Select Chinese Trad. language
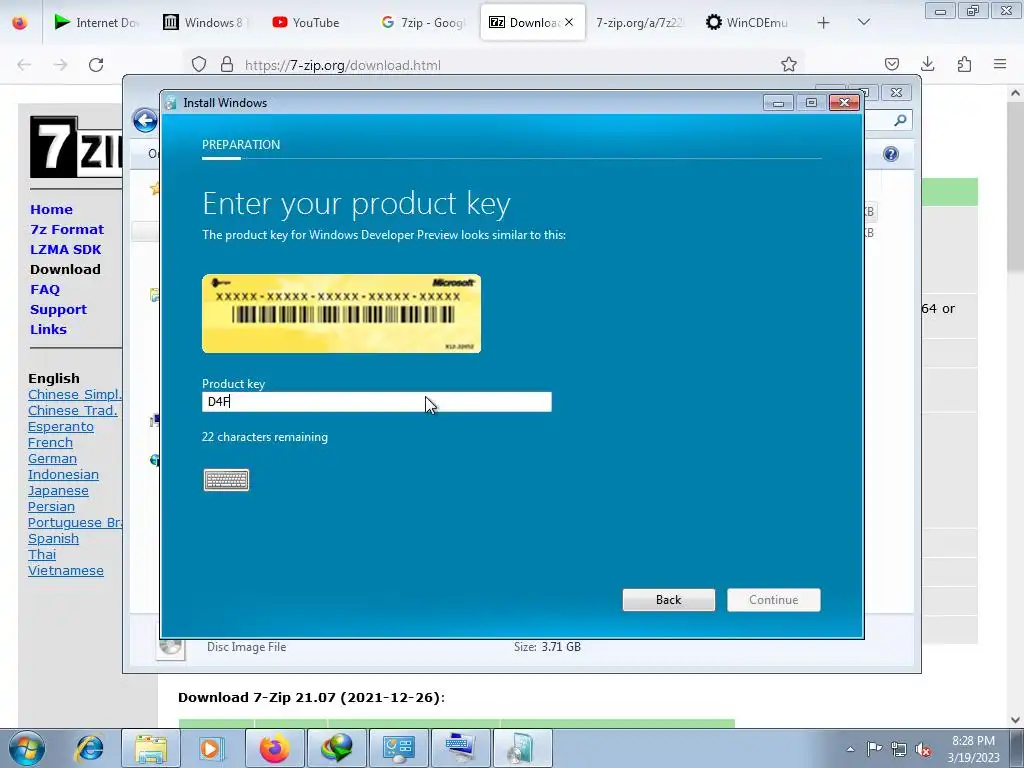Viewport: 1024px width, 768px height. [72, 410]
